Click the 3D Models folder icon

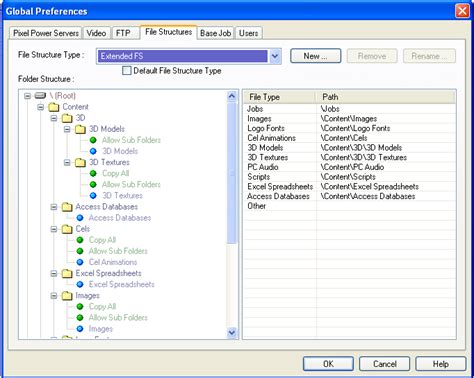coord(80,129)
